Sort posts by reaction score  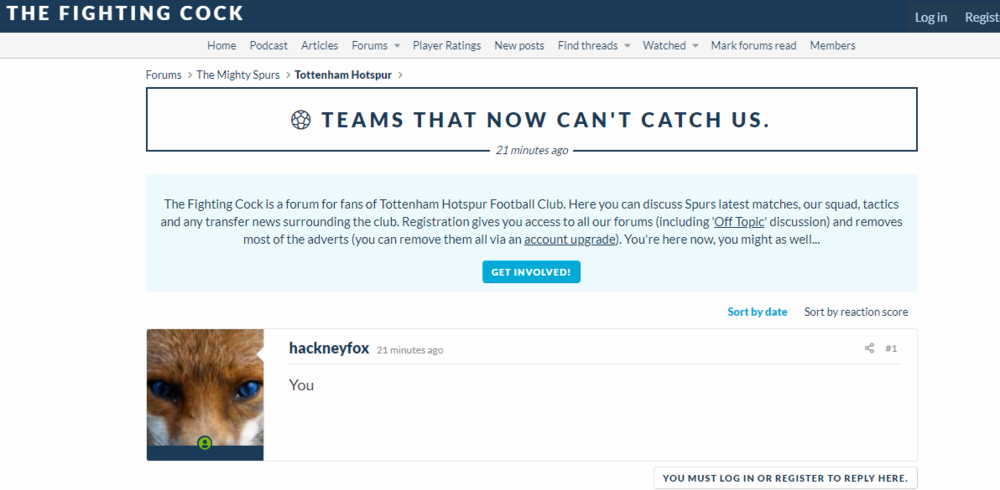pos(856,312)
